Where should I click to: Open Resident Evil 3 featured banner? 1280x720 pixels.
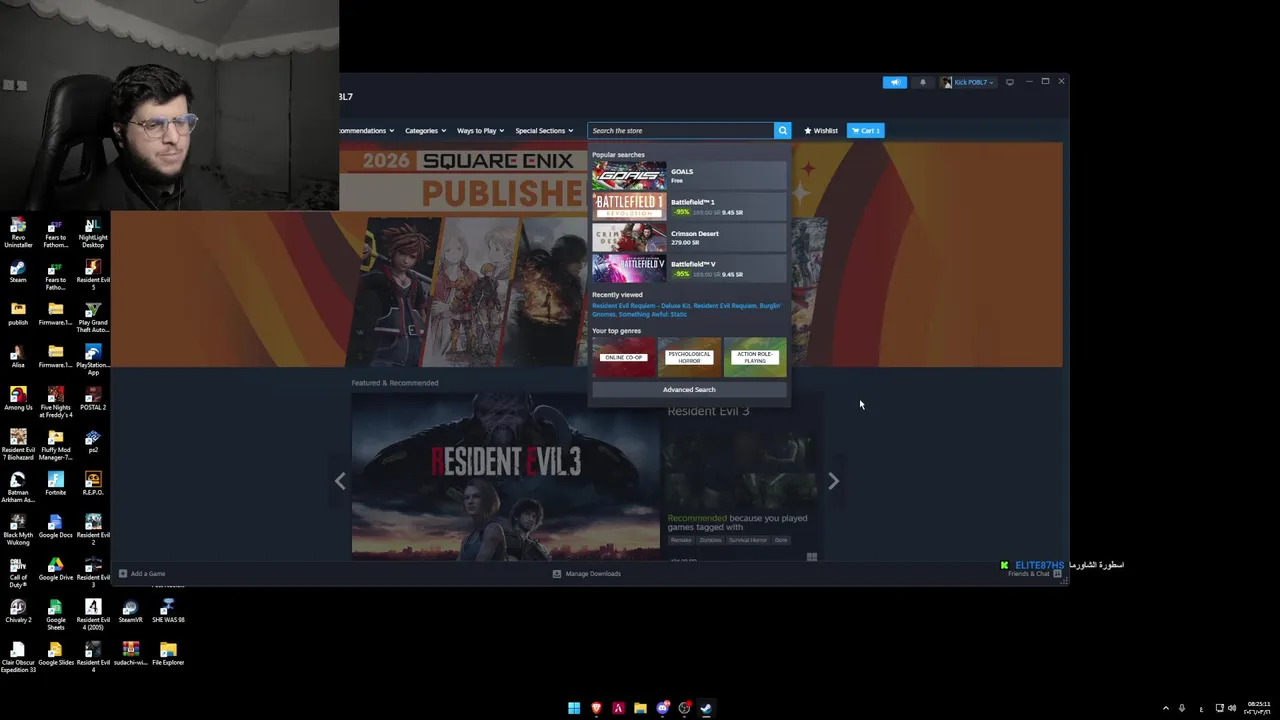[x=505, y=475]
